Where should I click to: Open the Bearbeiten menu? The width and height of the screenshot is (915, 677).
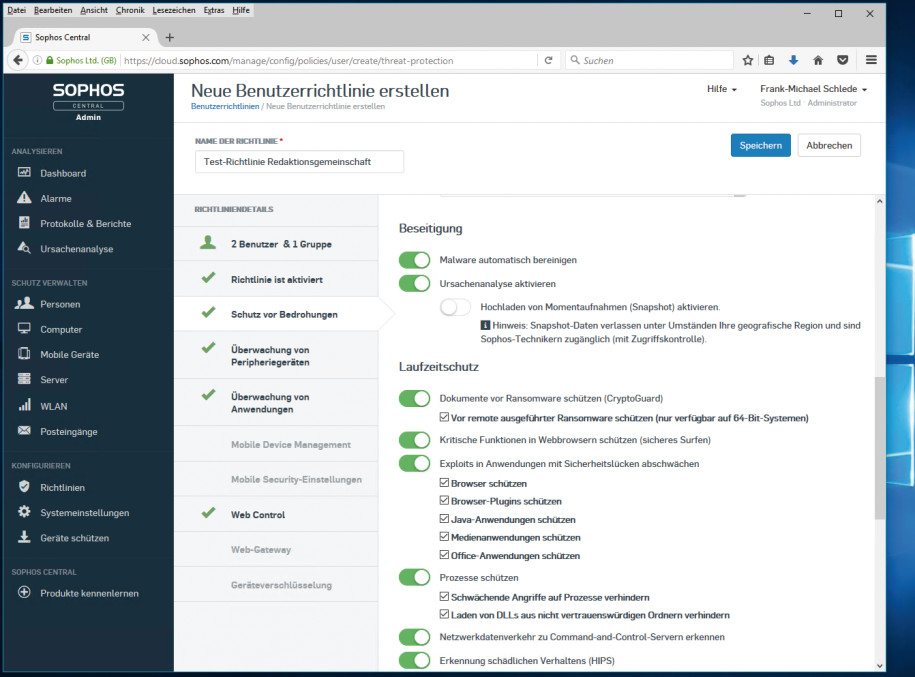[x=53, y=10]
